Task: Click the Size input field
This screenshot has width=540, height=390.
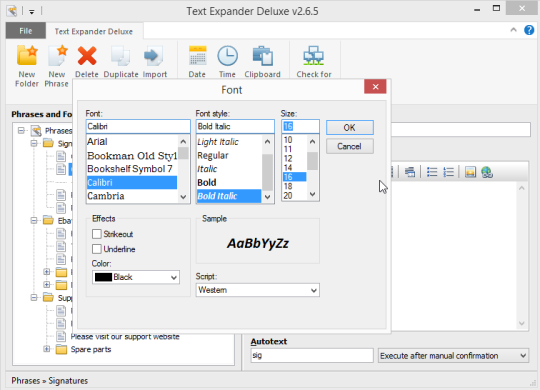Action: click(x=300, y=126)
